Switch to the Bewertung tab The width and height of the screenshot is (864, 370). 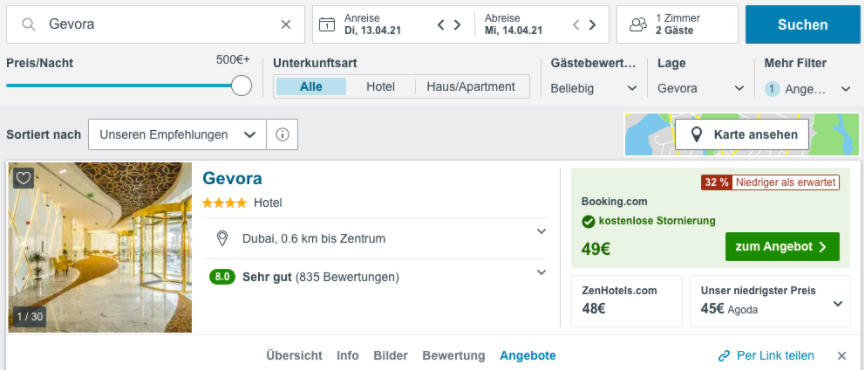coord(453,356)
